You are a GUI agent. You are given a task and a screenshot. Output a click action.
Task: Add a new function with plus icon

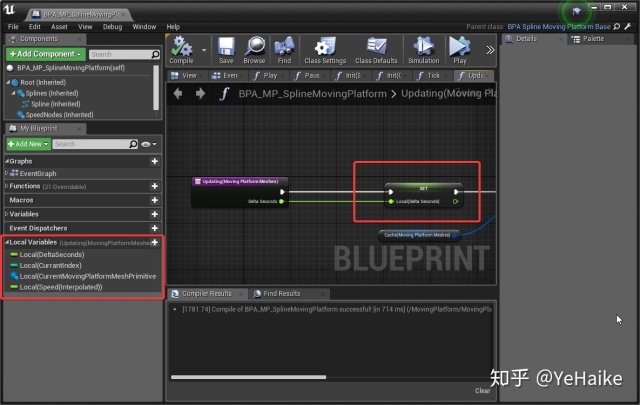[x=155, y=186]
